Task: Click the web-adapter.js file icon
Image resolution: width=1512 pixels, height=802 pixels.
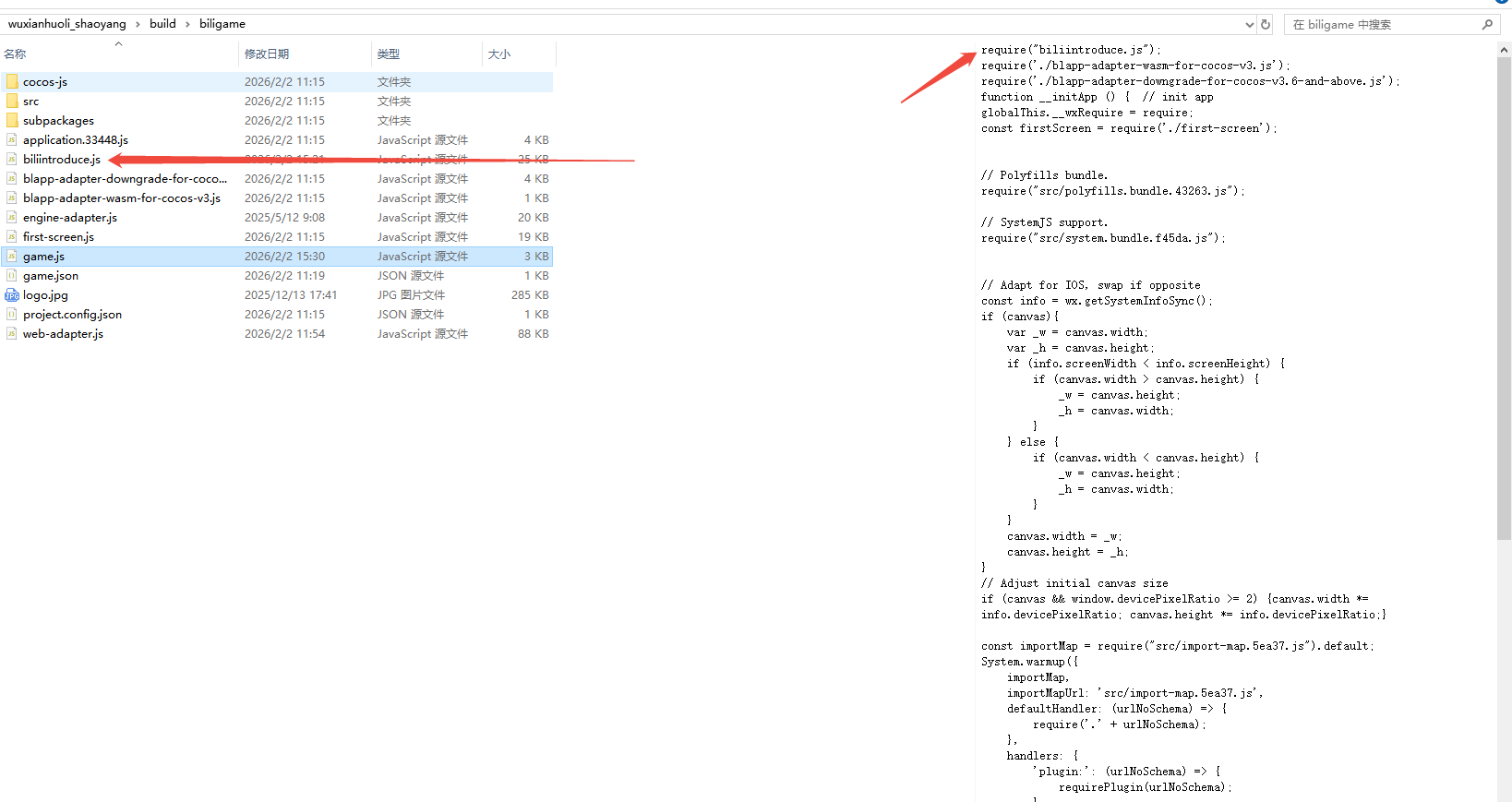Action: (x=12, y=334)
